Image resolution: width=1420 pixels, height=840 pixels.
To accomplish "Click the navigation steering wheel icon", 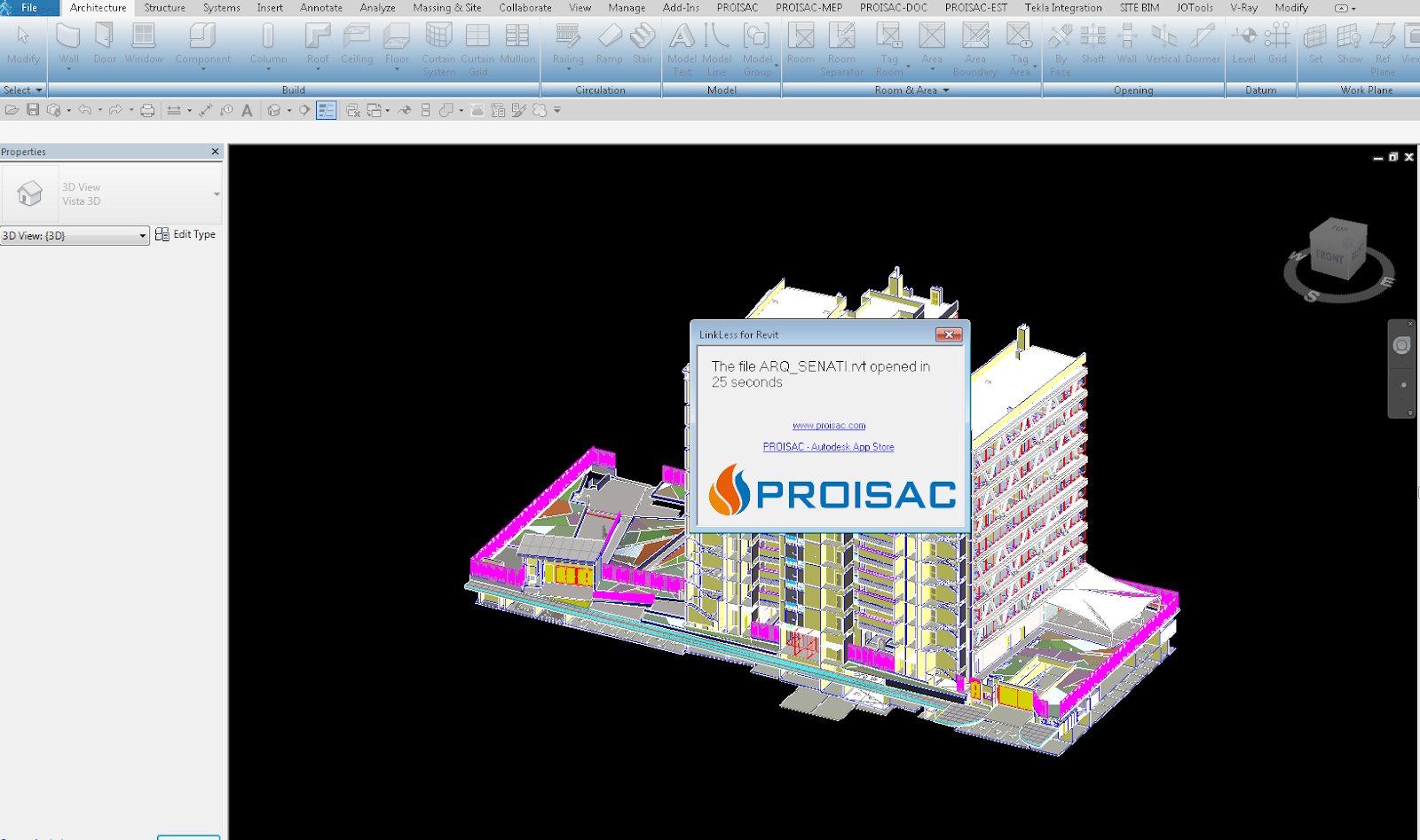I will (1400, 345).
